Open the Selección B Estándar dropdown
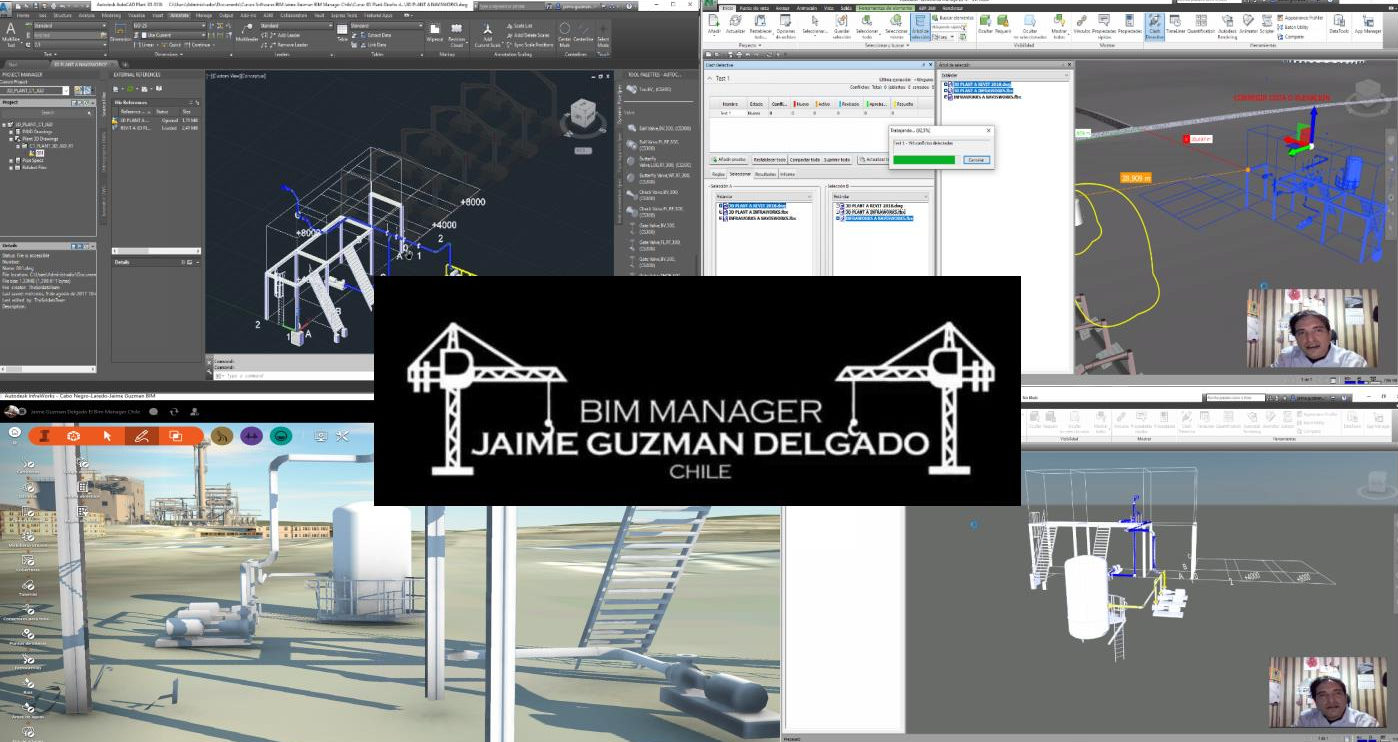1398x742 pixels. click(x=878, y=197)
